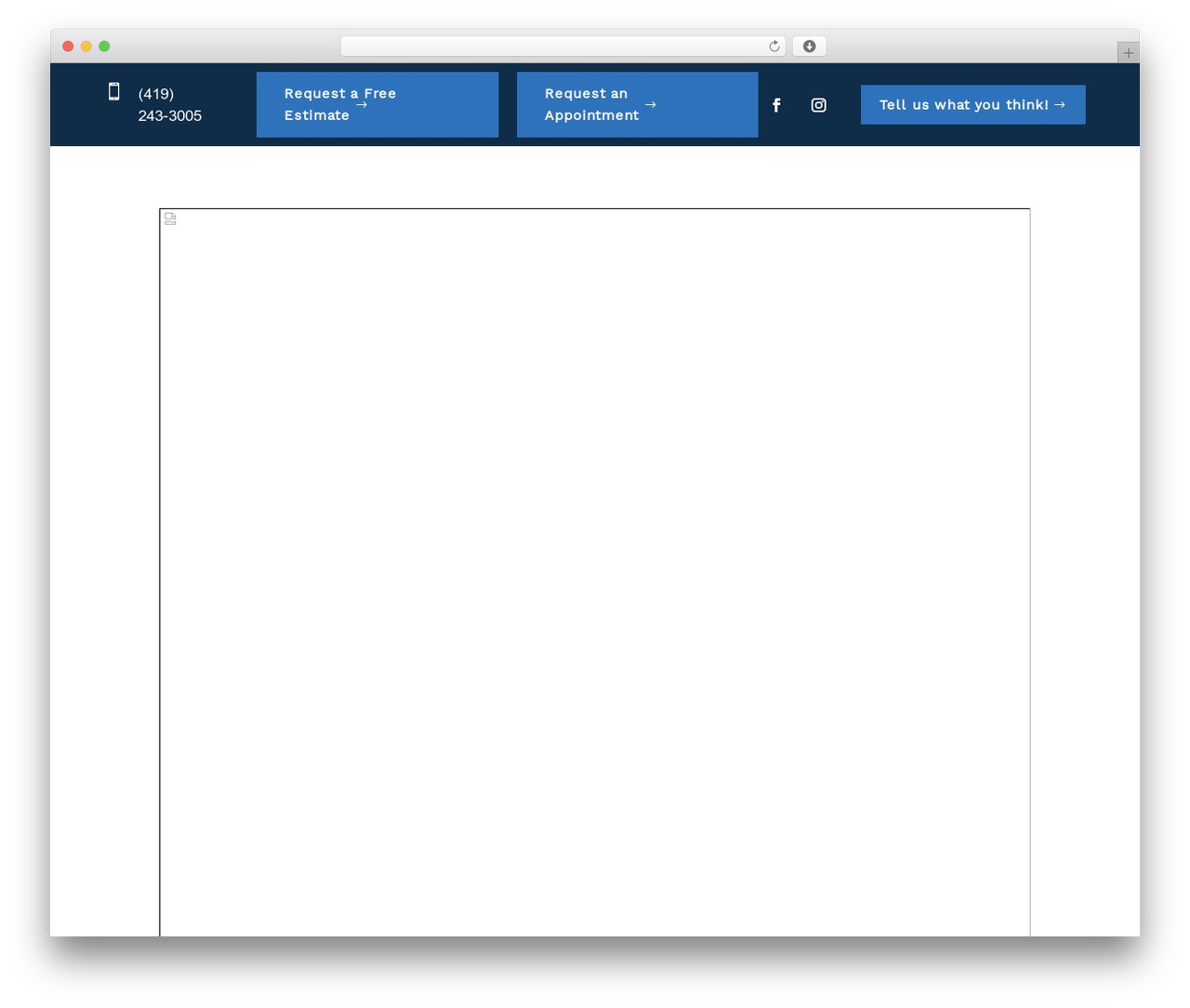The image size is (1190, 1008).
Task: Call the (419) 243-3005 phone link
Action: pos(170,104)
